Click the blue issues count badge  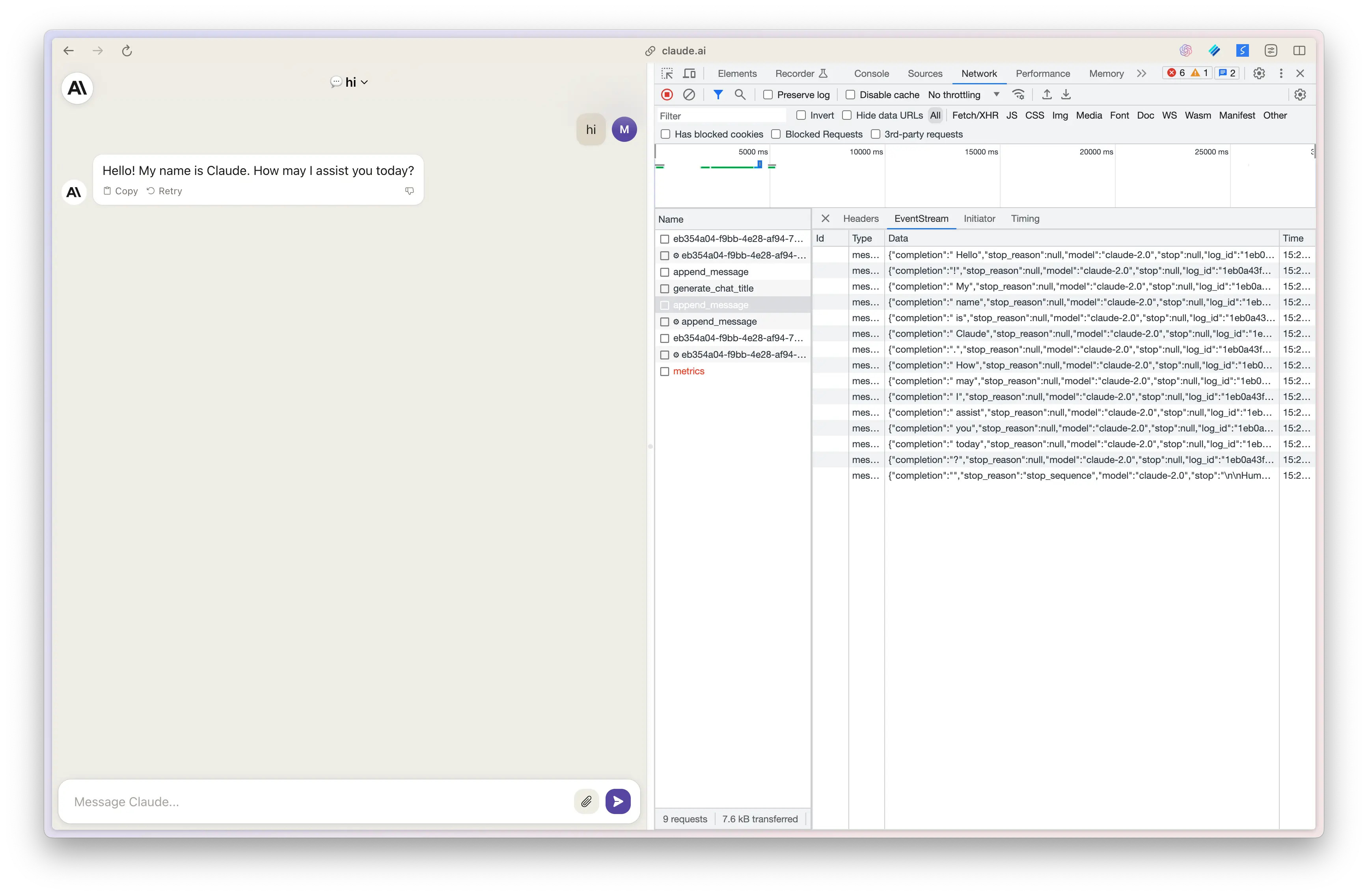pos(1227,73)
